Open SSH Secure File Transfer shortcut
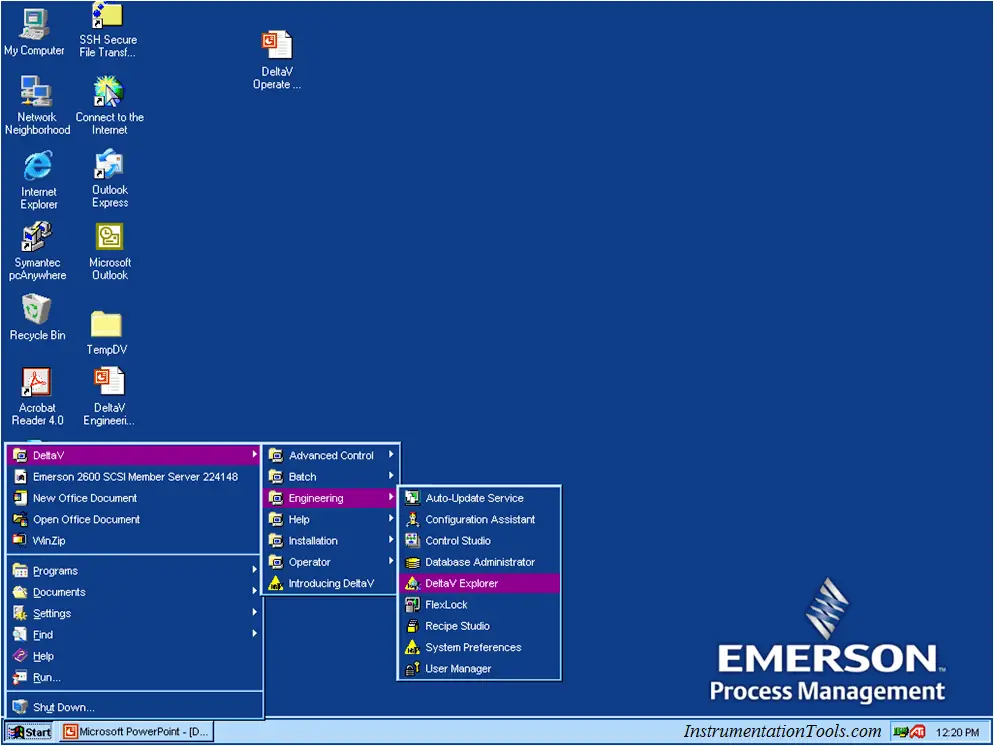 coord(107,30)
